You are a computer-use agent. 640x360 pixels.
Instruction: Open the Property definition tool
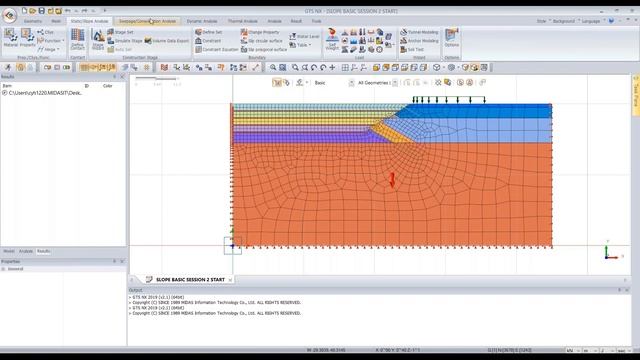[x=27, y=38]
